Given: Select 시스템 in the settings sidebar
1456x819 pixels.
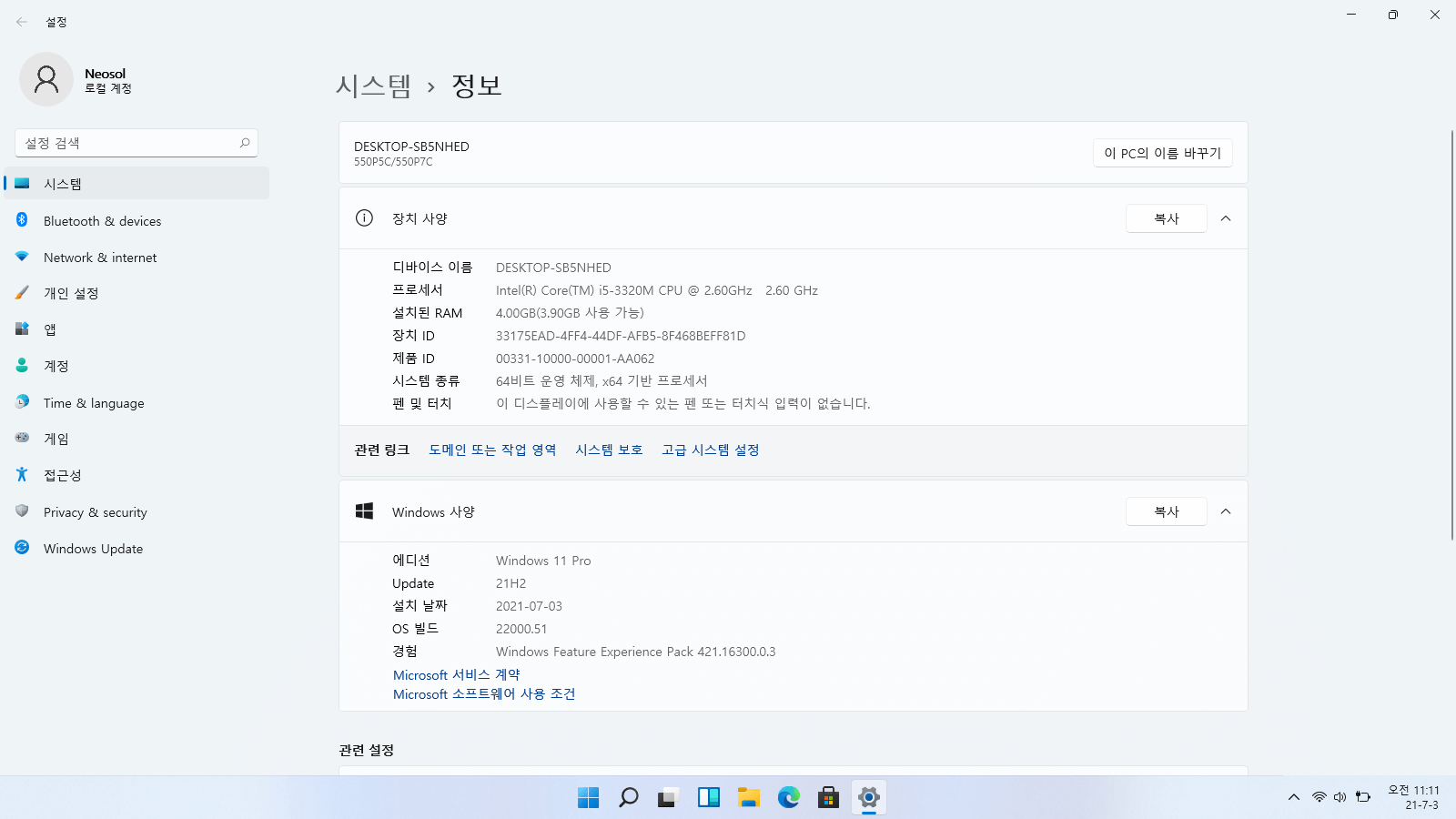Looking at the screenshot, I should click(136, 183).
